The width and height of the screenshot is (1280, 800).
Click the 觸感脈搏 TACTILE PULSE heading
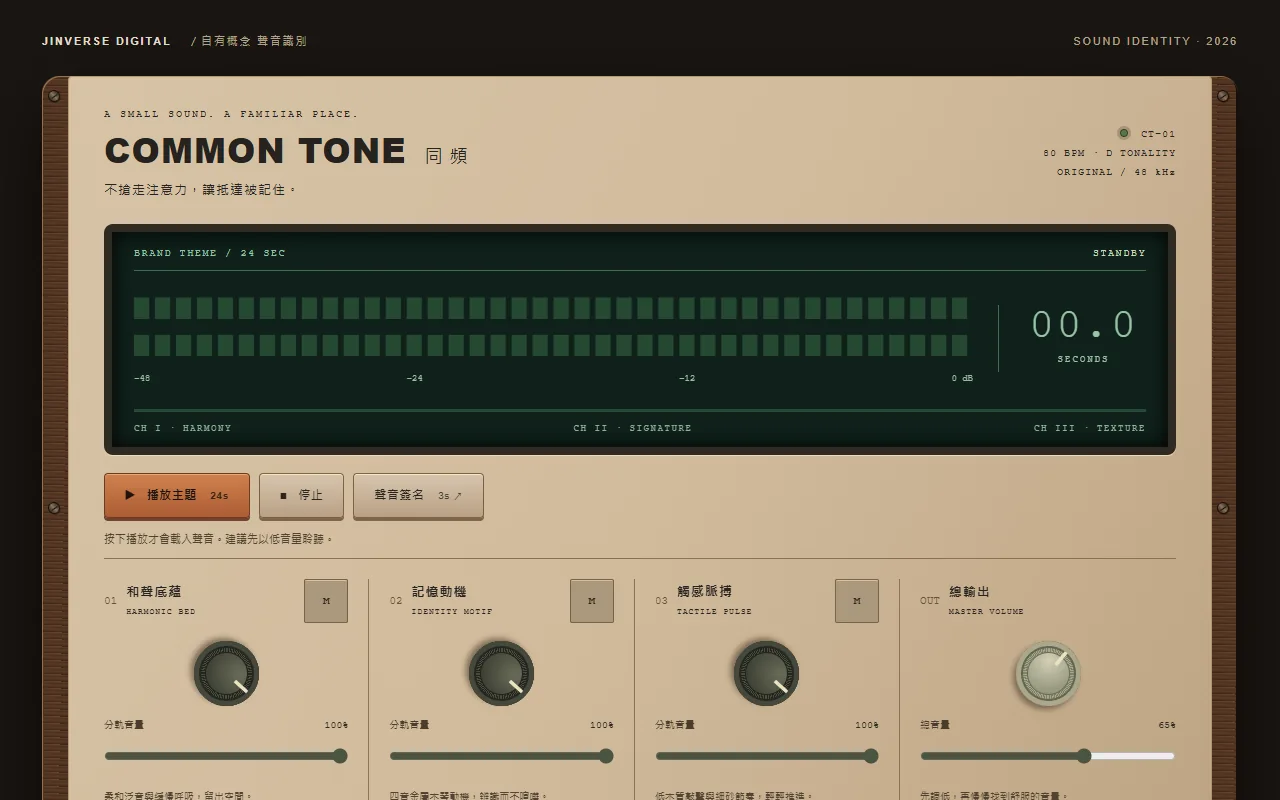[x=714, y=600]
